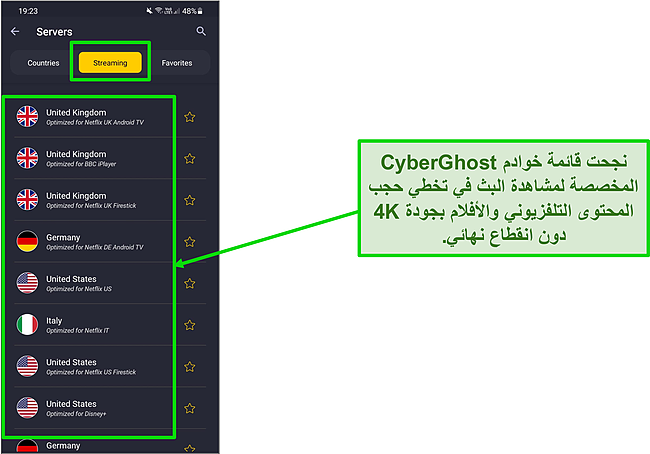Star the Netflix DE Android TV server
The image size is (650, 454).
click(189, 242)
